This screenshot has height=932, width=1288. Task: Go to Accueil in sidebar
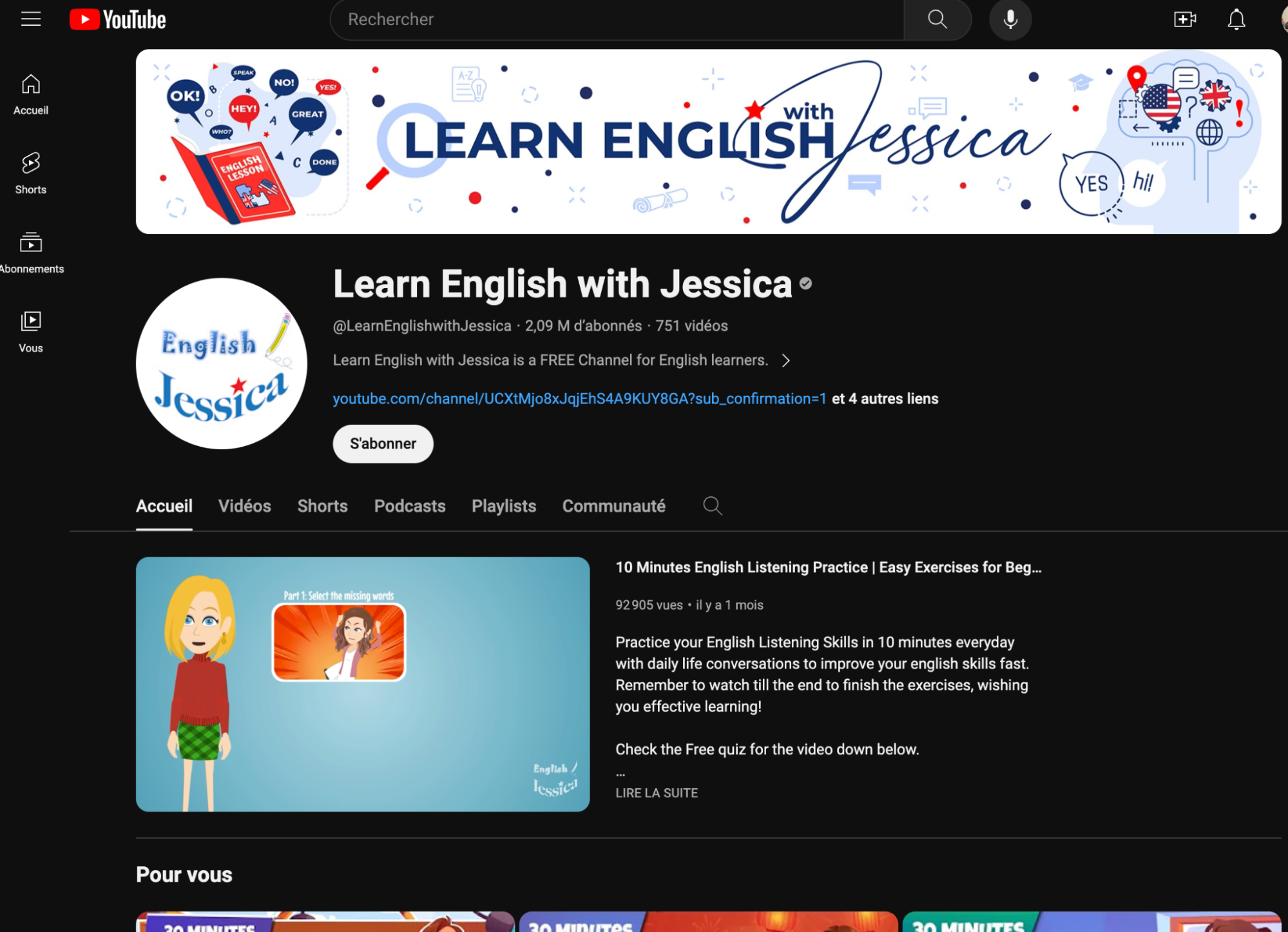click(30, 94)
